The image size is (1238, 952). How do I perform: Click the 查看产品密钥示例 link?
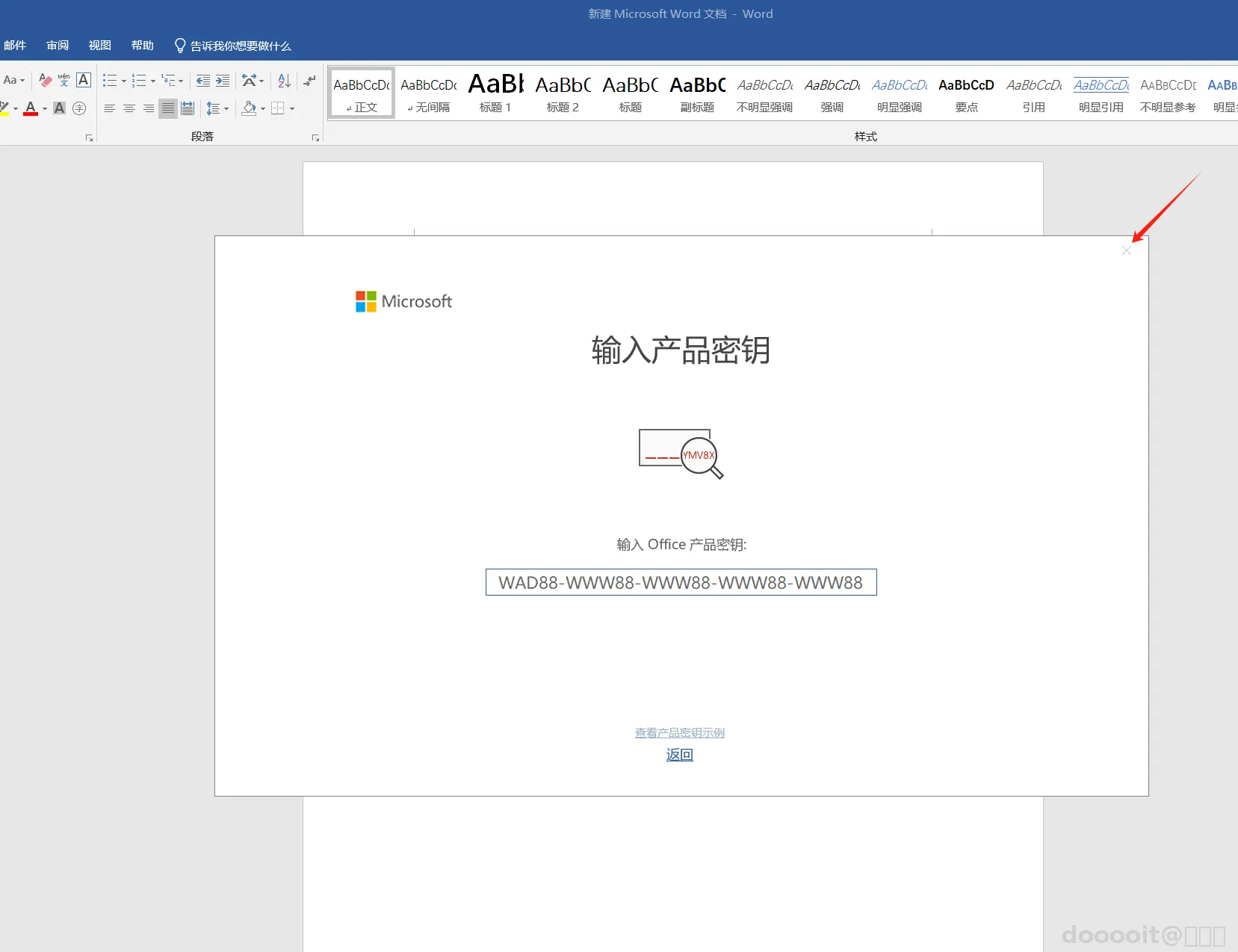pyautogui.click(x=680, y=733)
